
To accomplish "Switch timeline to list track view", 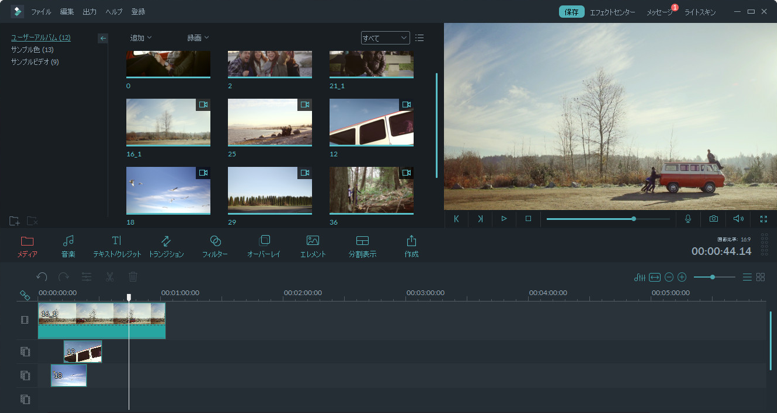I will point(747,277).
